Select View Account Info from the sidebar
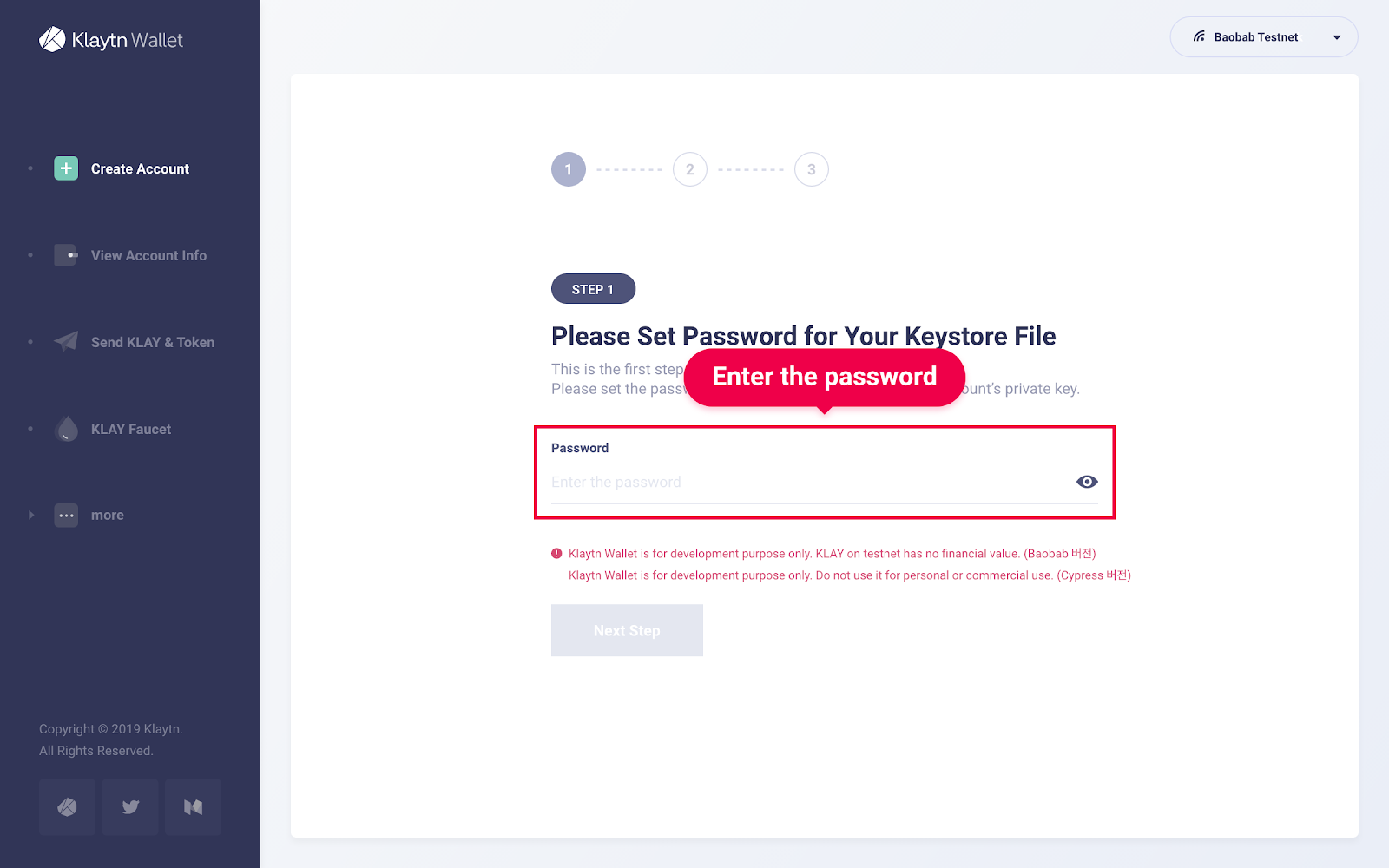 (x=148, y=255)
